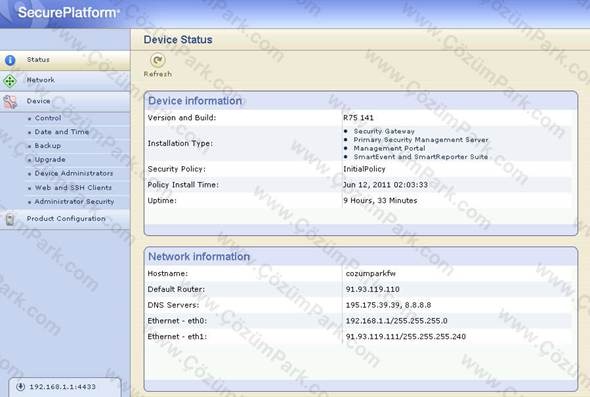Viewport: 590px width, 397px height.
Task: Select eth1 address 91.93.119.111/255.255.255.240
Action: [x=406, y=337]
